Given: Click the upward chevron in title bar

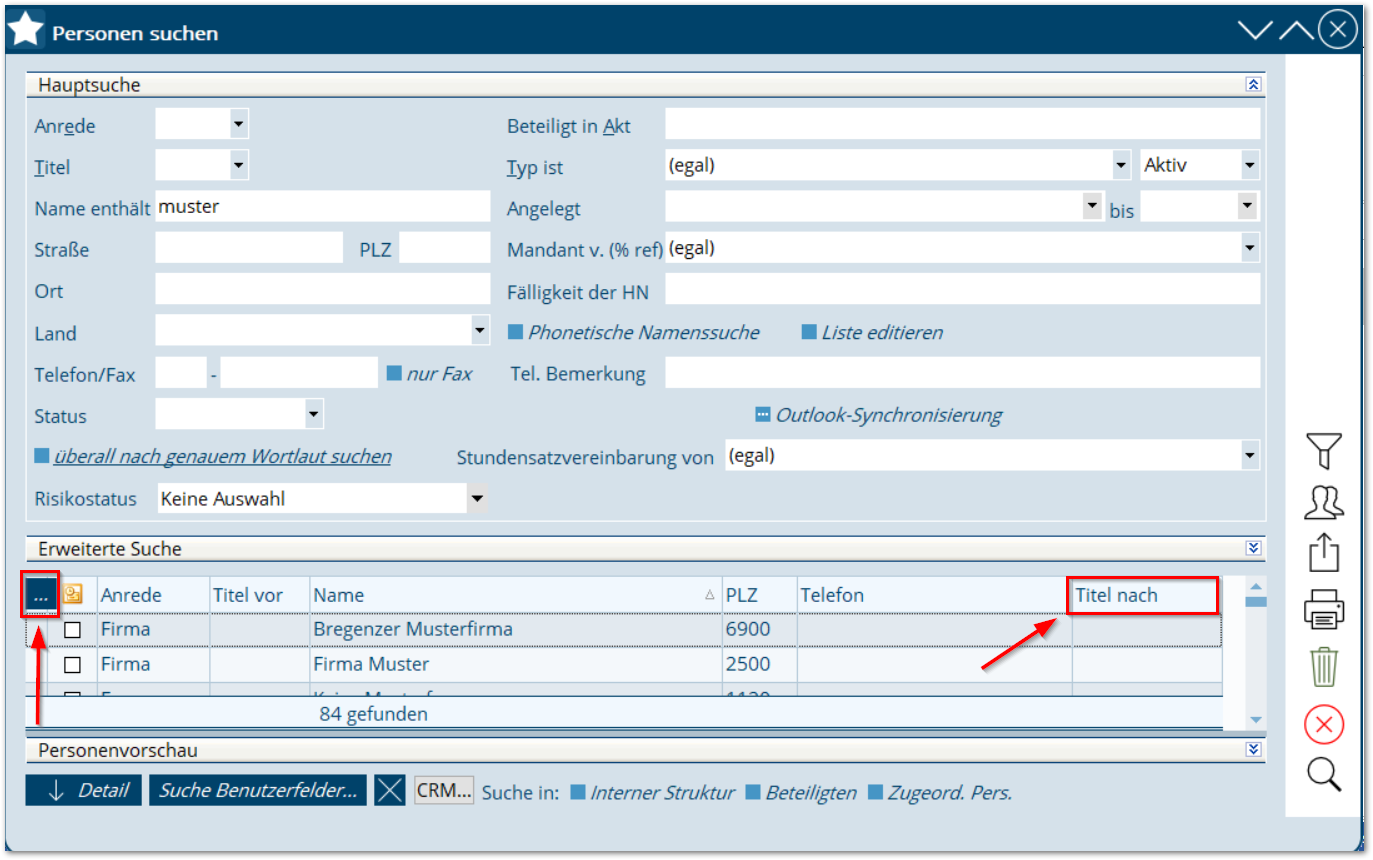Looking at the screenshot, I should [x=1296, y=30].
